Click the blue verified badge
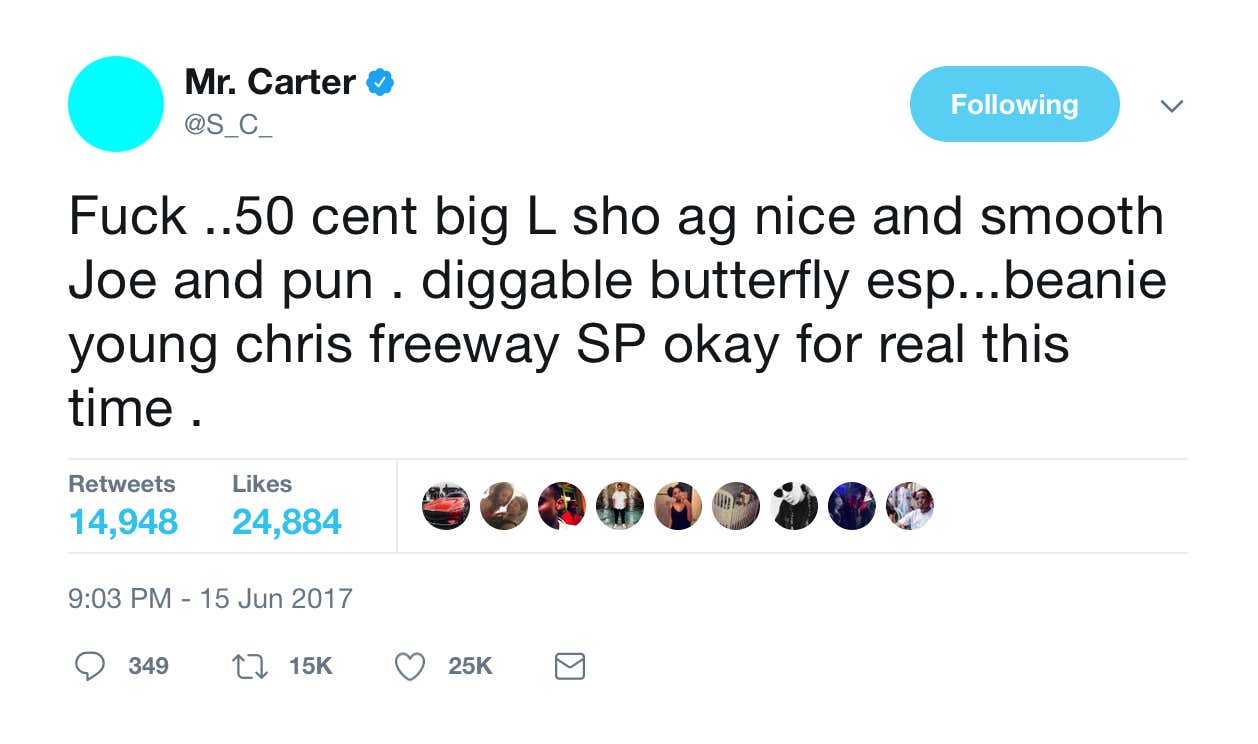 click(x=379, y=83)
